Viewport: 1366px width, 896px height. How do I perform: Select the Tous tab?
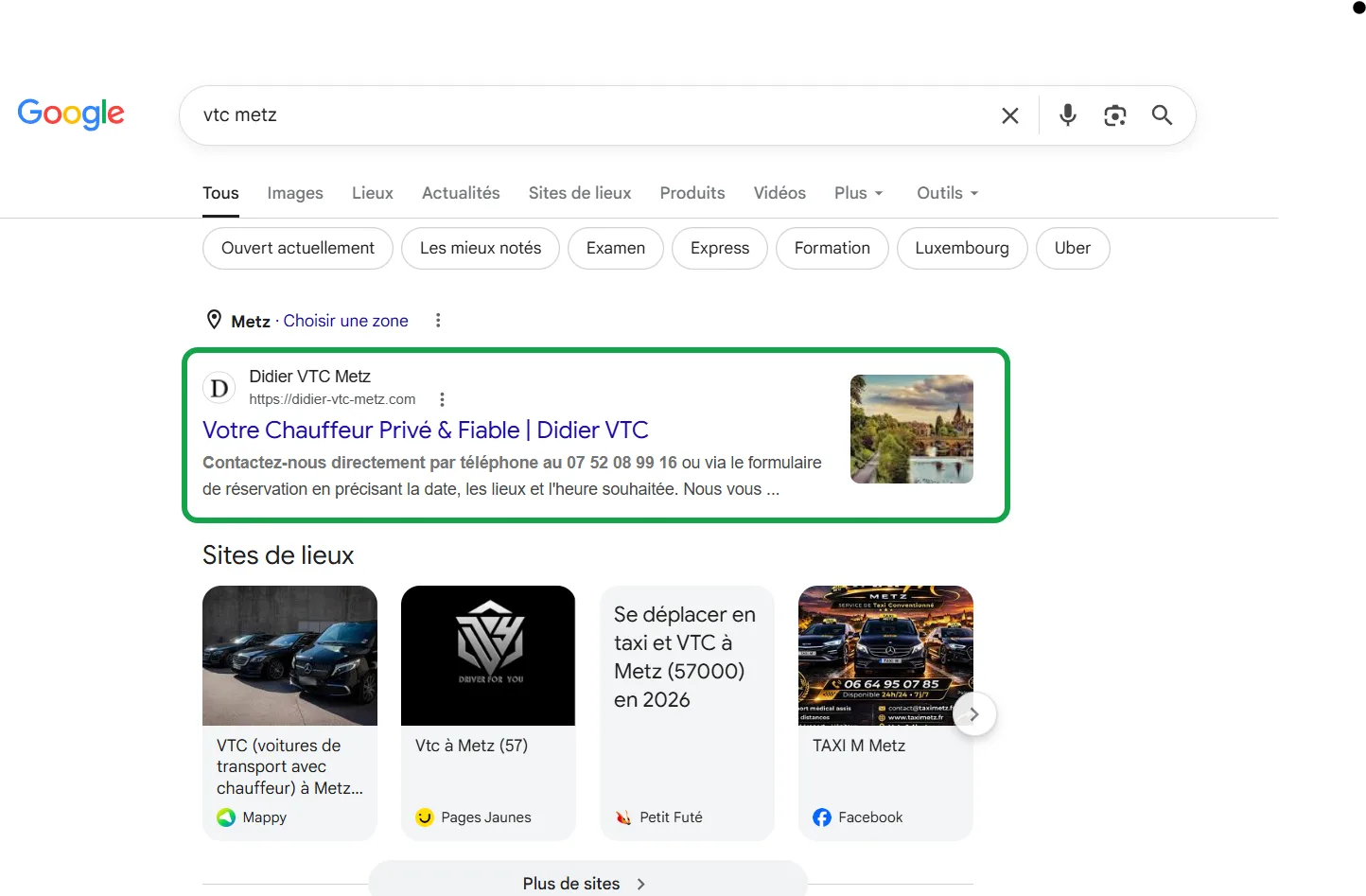point(220,193)
